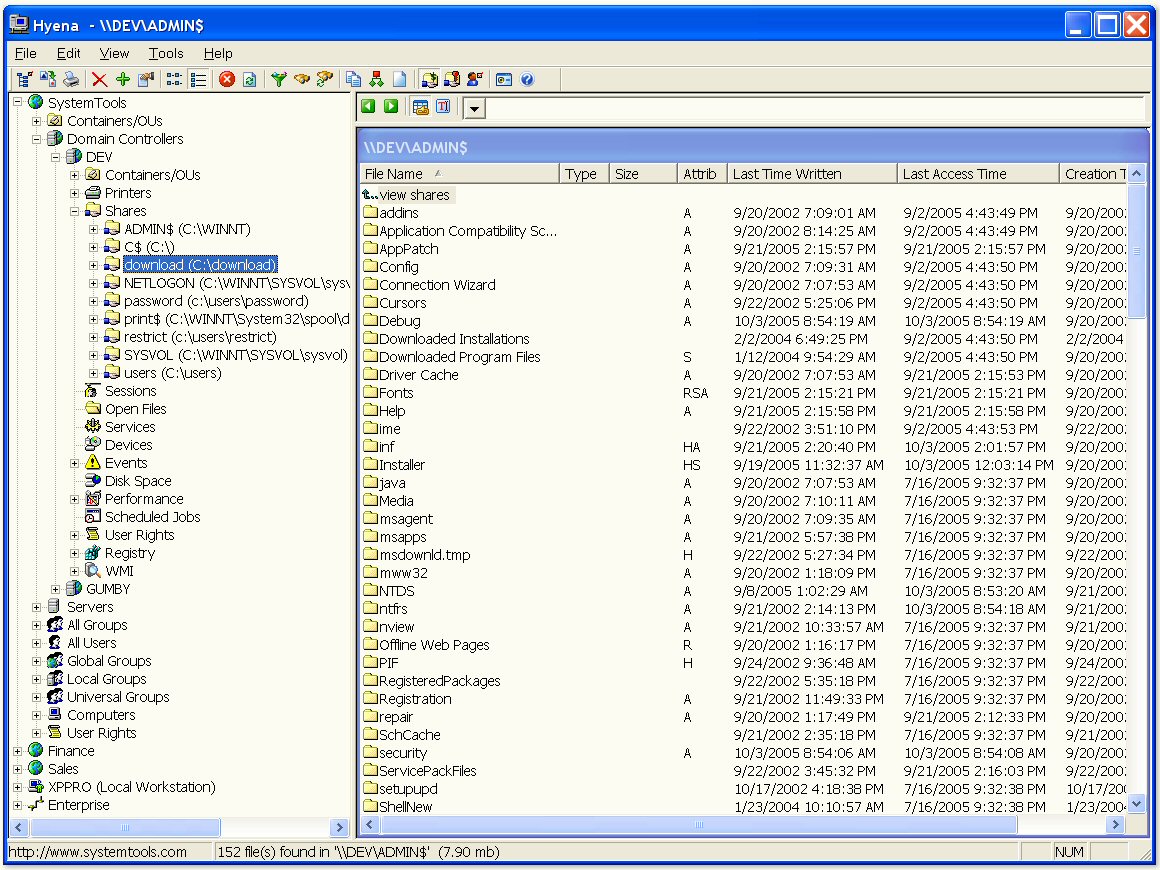Viewport: 1160px width, 870px height.
Task: Click the green plus add icon
Action: [123, 79]
